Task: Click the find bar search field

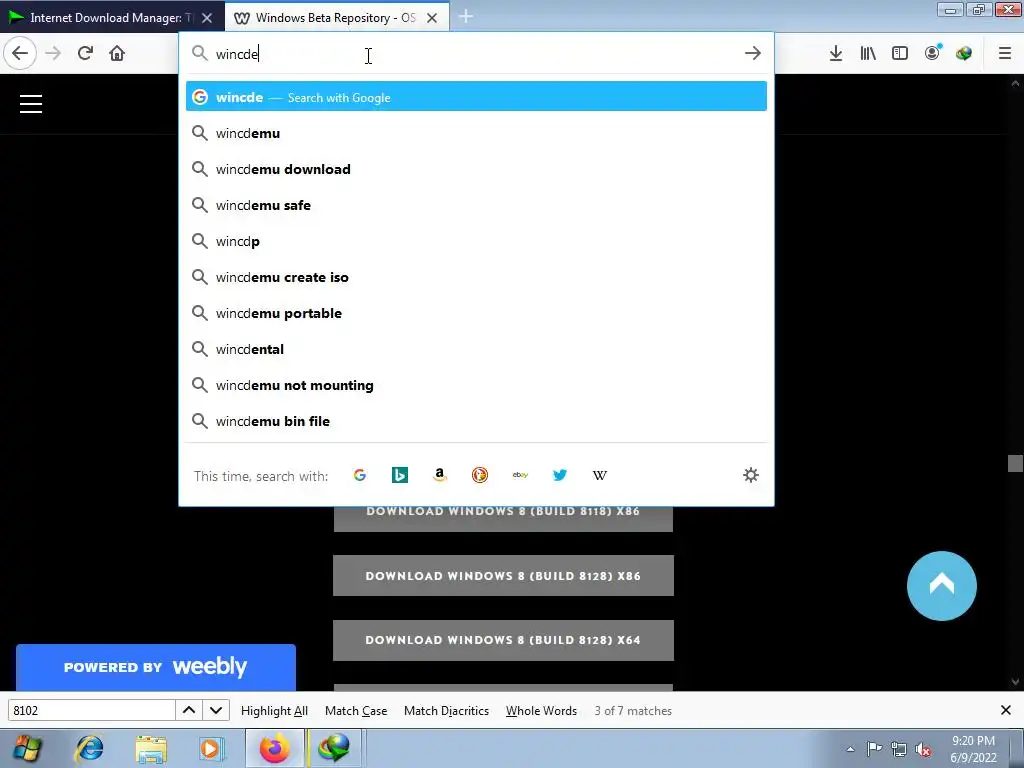Action: 91,710
